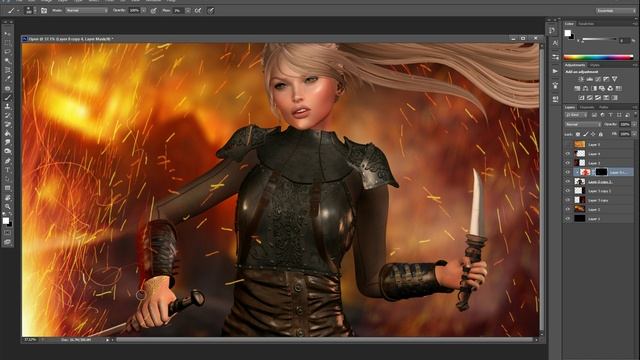Open layer Fill slider arrow
The image size is (640, 360).
click(634, 134)
